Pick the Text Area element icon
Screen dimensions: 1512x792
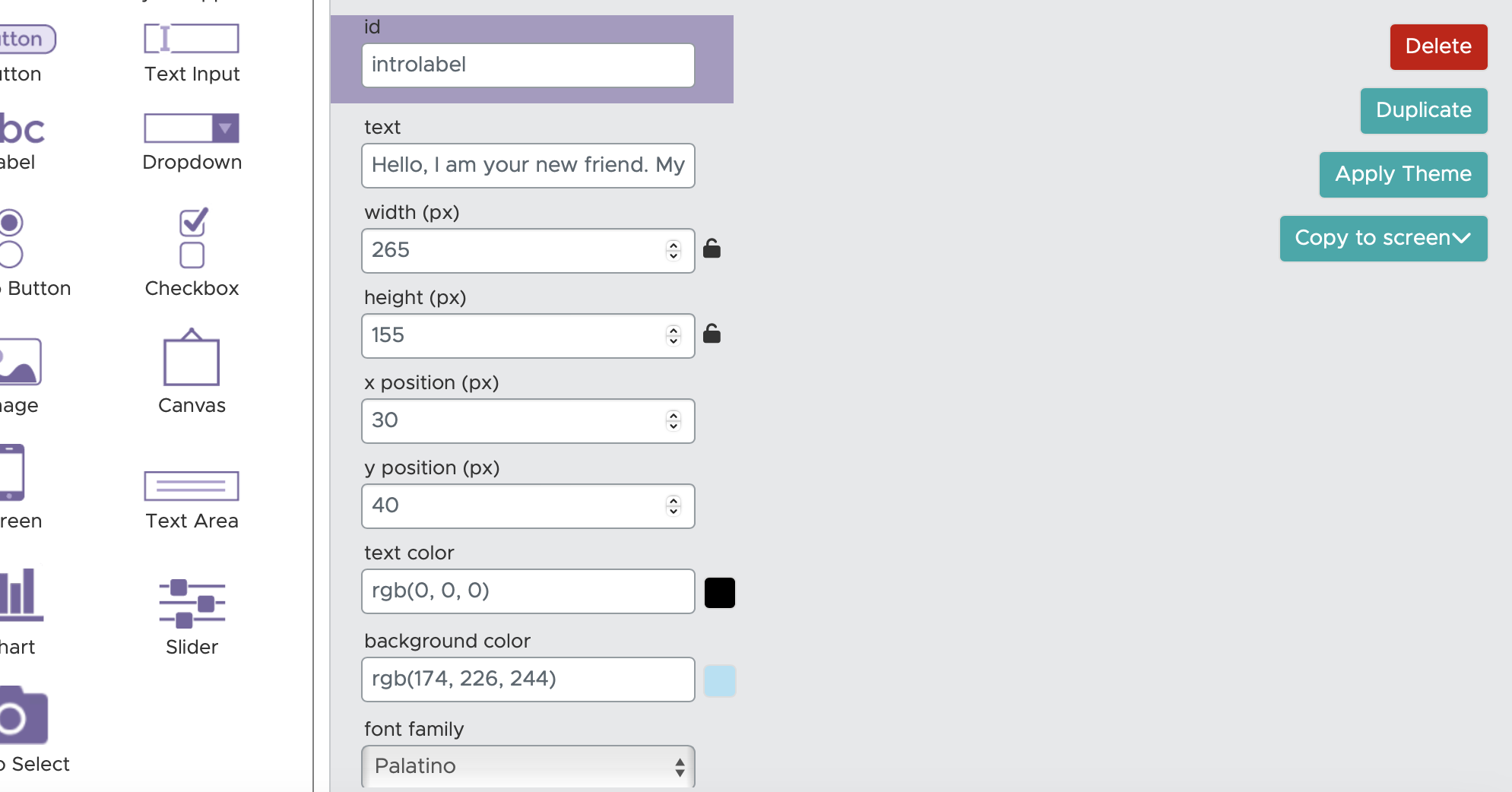tap(192, 486)
